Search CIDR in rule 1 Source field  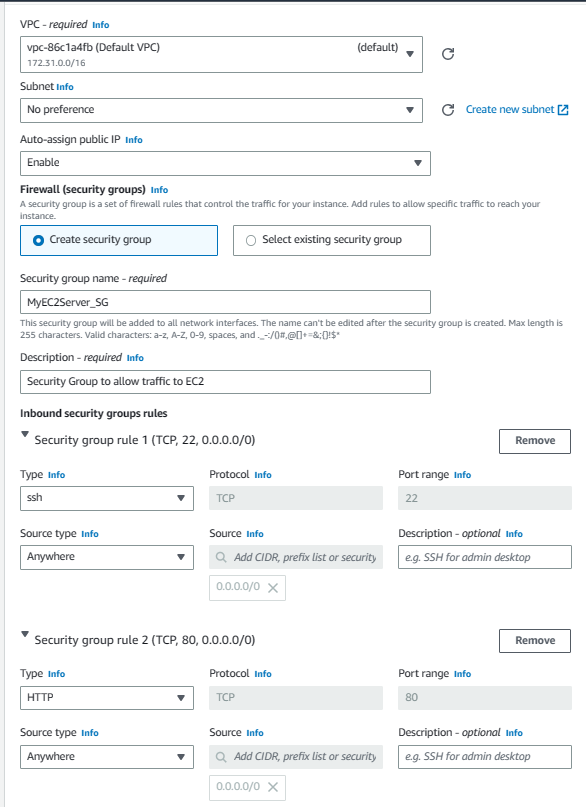point(296,557)
